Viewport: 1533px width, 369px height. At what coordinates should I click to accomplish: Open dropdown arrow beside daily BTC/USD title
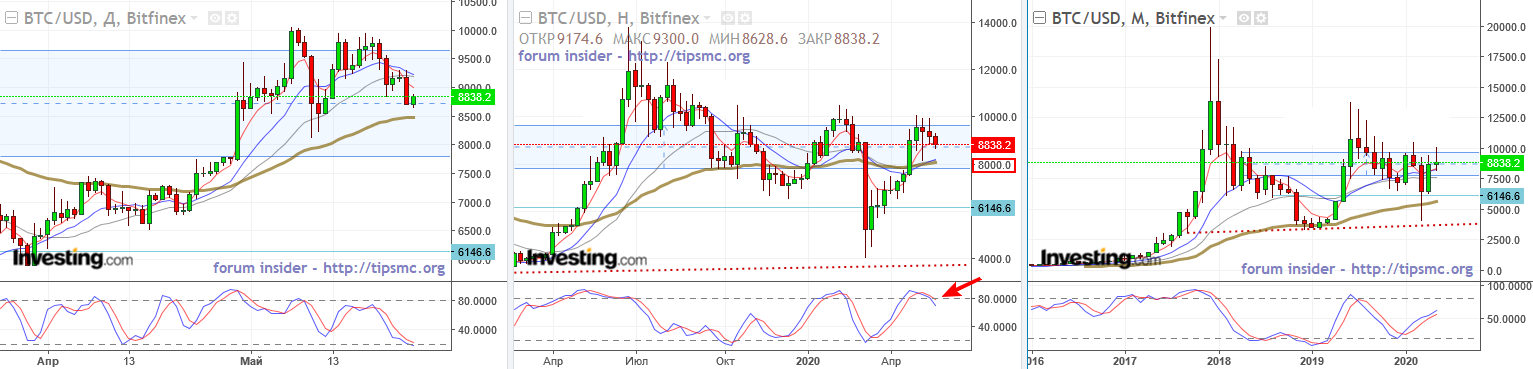click(x=194, y=19)
